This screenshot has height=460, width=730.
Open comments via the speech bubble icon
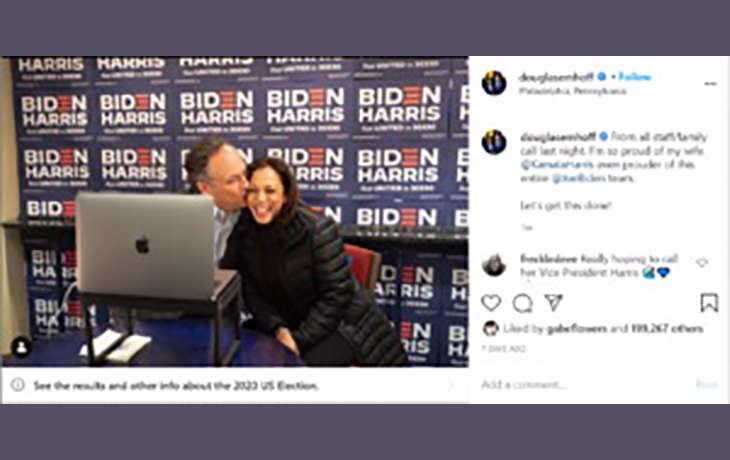coord(522,304)
